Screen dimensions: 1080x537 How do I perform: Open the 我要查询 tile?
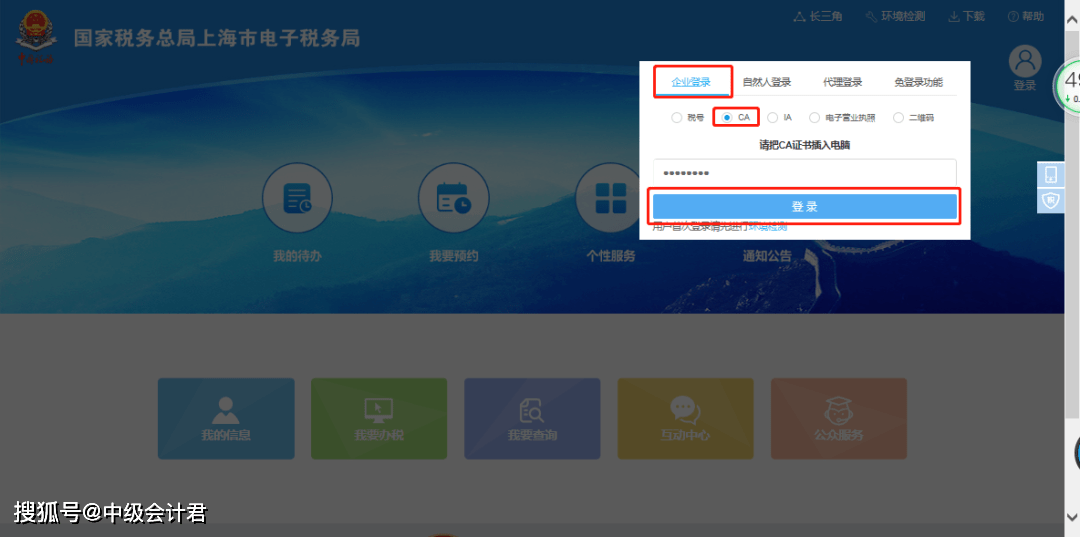532,418
